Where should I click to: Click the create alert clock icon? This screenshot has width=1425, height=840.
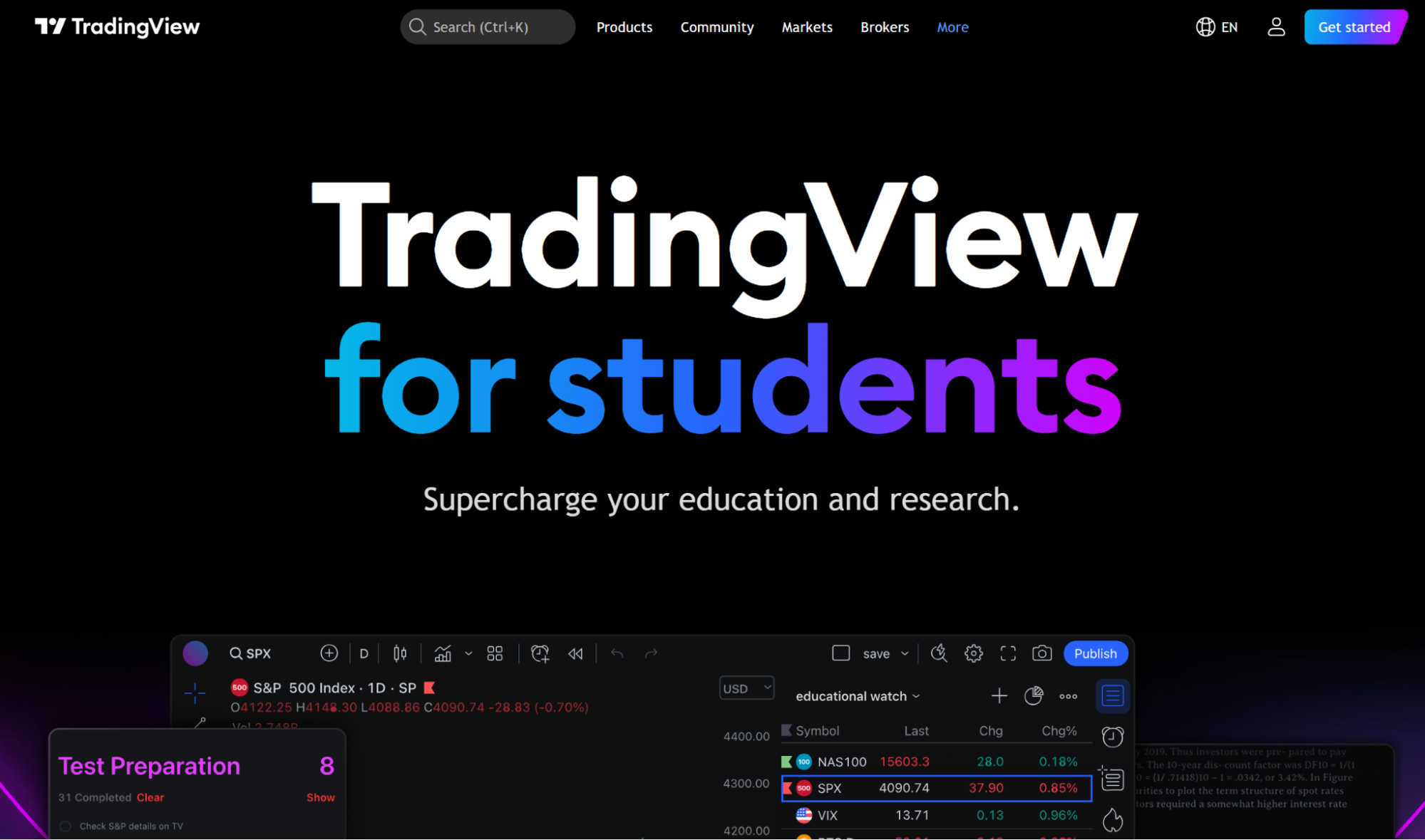tap(540, 653)
